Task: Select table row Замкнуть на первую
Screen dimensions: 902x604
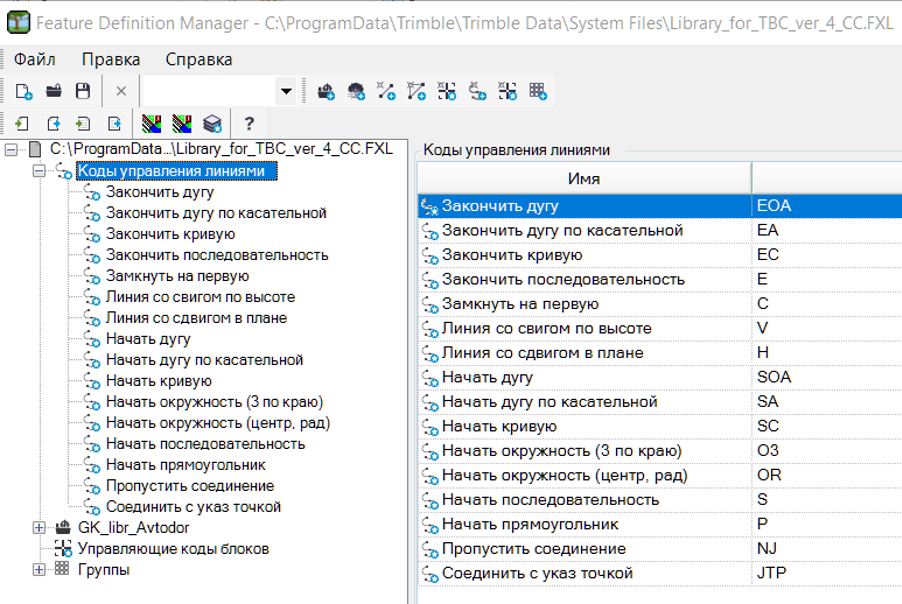Action: pos(660,304)
